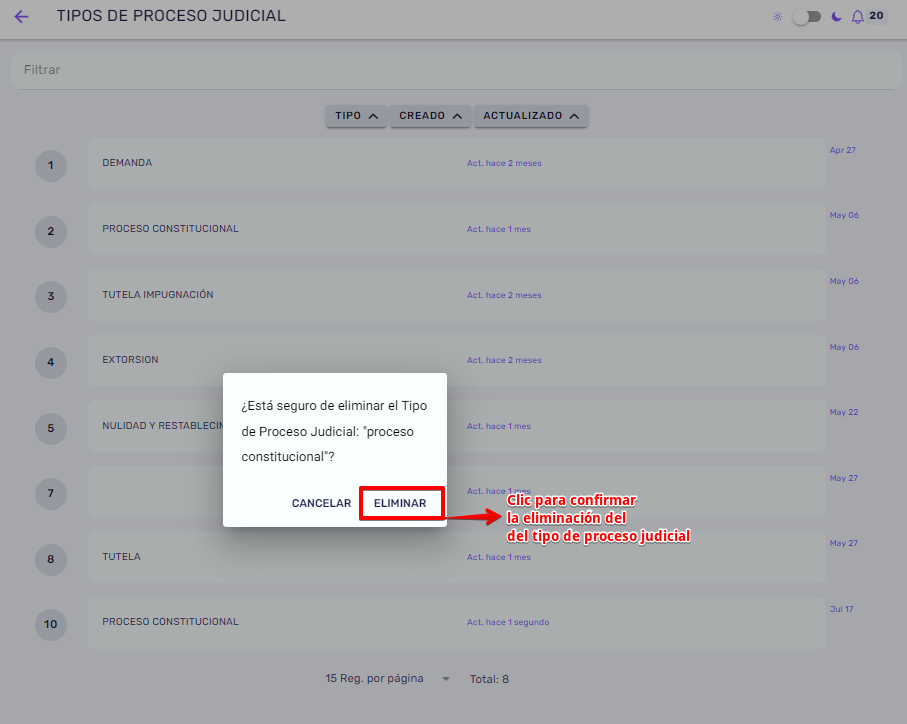
Task: Click 'Act. hace 1 segundo' text
Action: (x=508, y=622)
